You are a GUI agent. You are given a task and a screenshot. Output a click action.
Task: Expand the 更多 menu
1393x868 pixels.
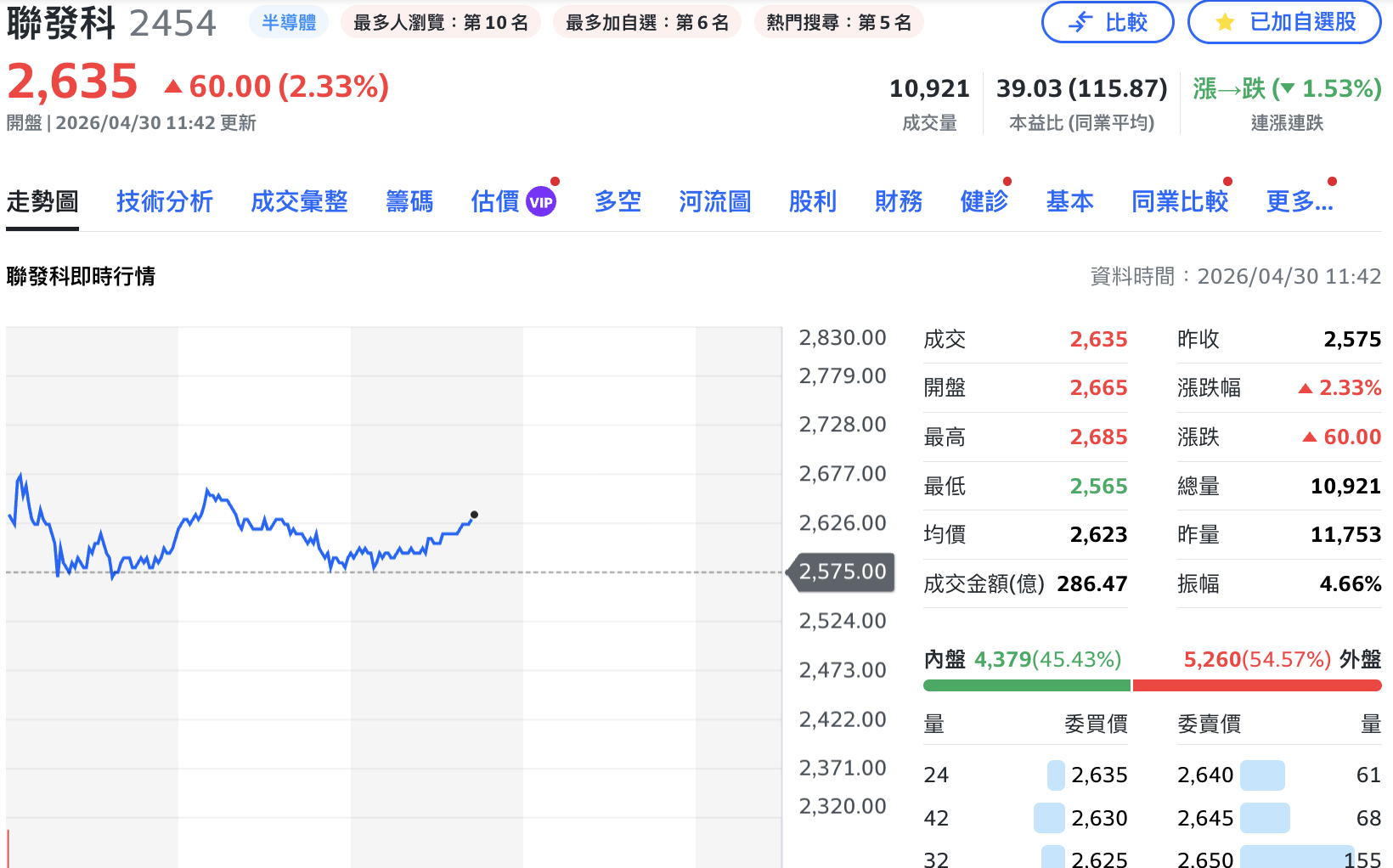pyautogui.click(x=1299, y=202)
